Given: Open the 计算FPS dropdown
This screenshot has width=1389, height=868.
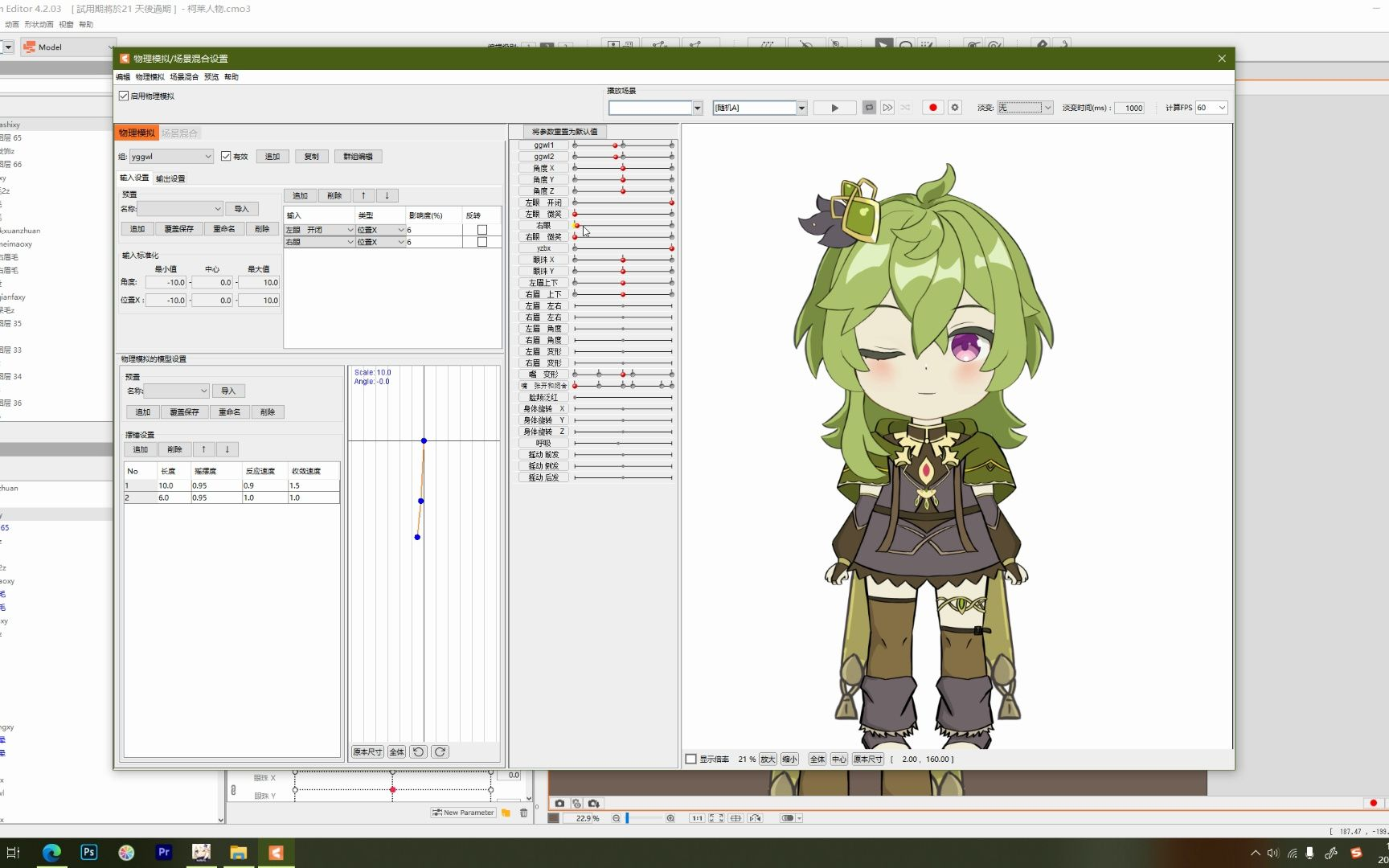Looking at the screenshot, I should (x=1211, y=108).
